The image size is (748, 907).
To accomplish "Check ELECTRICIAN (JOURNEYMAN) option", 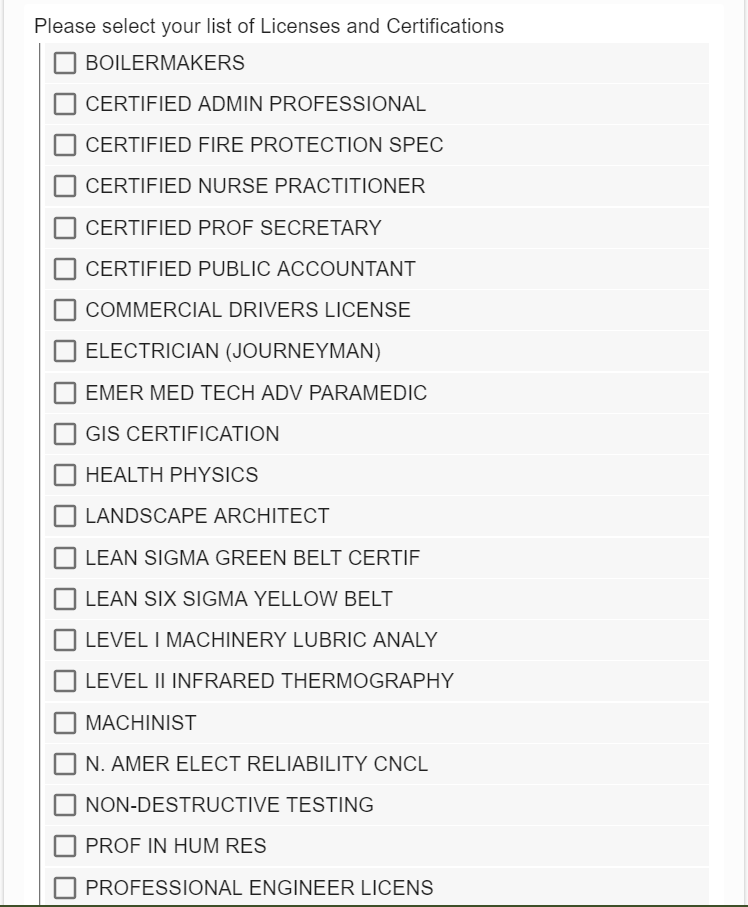I will coord(65,352).
